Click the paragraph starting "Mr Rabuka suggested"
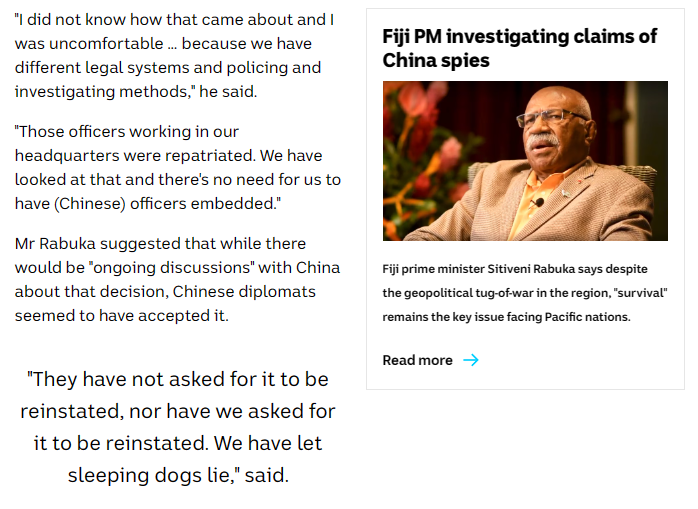Image resolution: width=698 pixels, height=509 pixels. 177,279
